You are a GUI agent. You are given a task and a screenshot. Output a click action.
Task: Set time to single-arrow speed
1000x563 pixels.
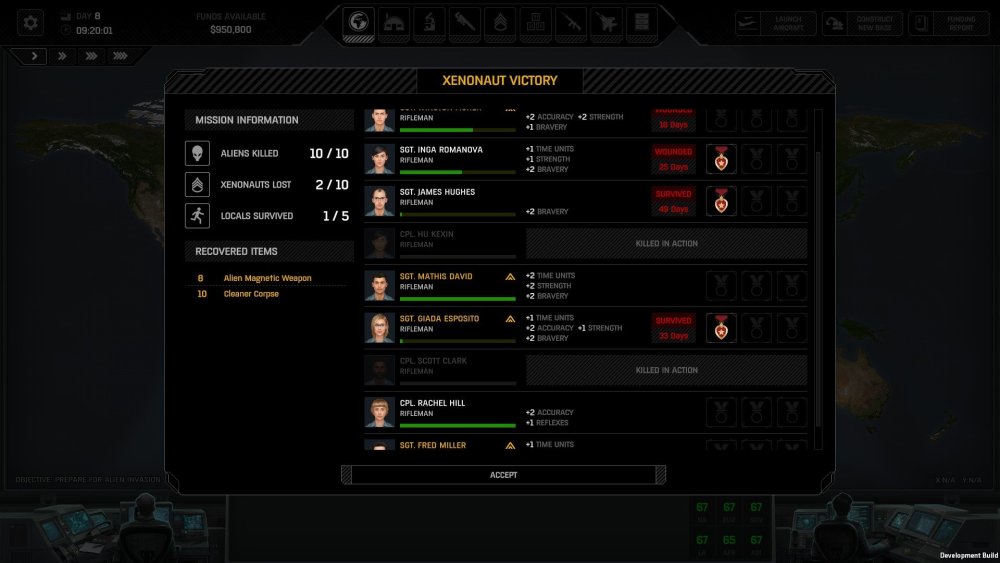pos(34,56)
